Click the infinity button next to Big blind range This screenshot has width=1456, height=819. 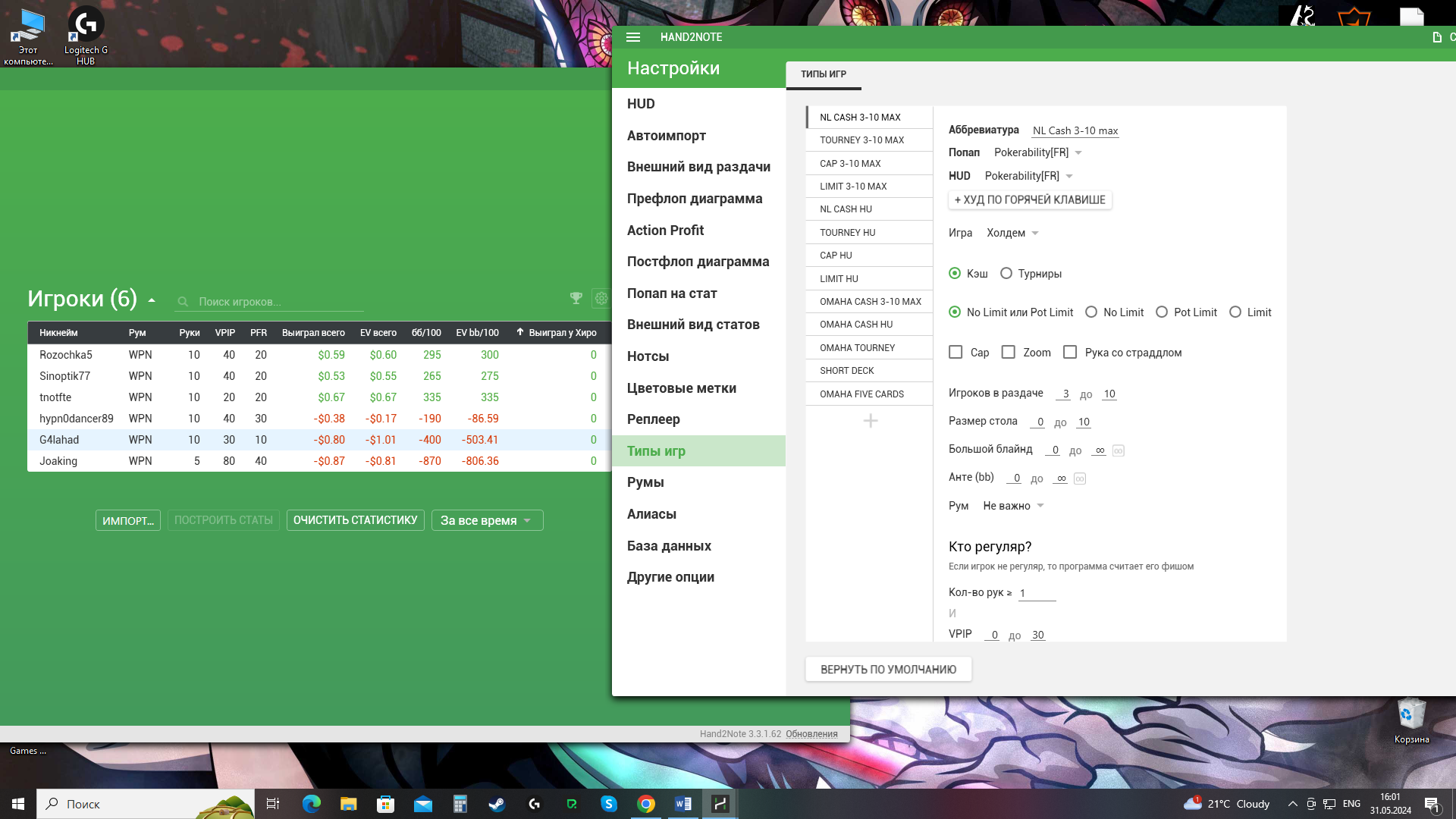point(1119,450)
